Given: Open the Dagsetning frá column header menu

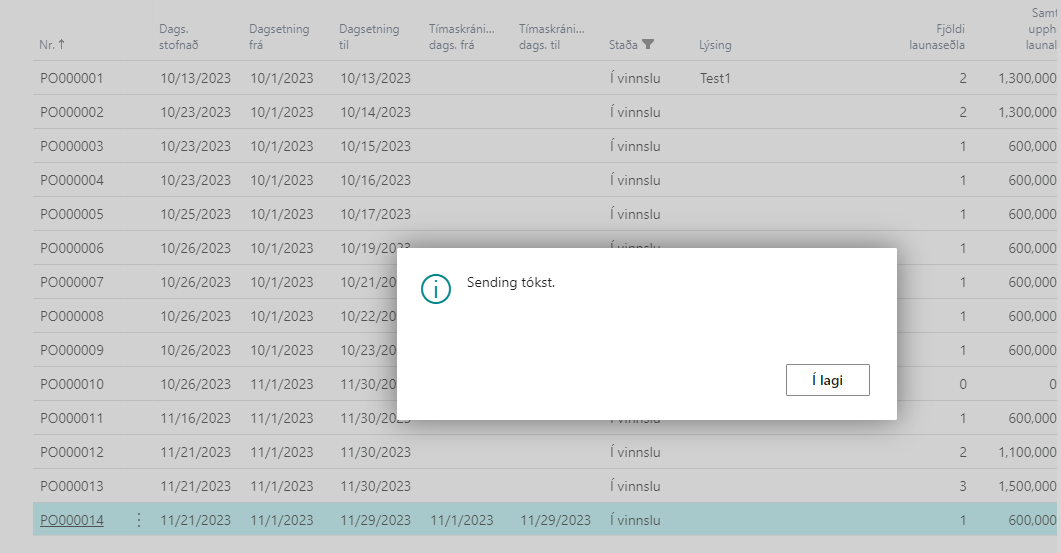Looking at the screenshot, I should [x=279, y=37].
